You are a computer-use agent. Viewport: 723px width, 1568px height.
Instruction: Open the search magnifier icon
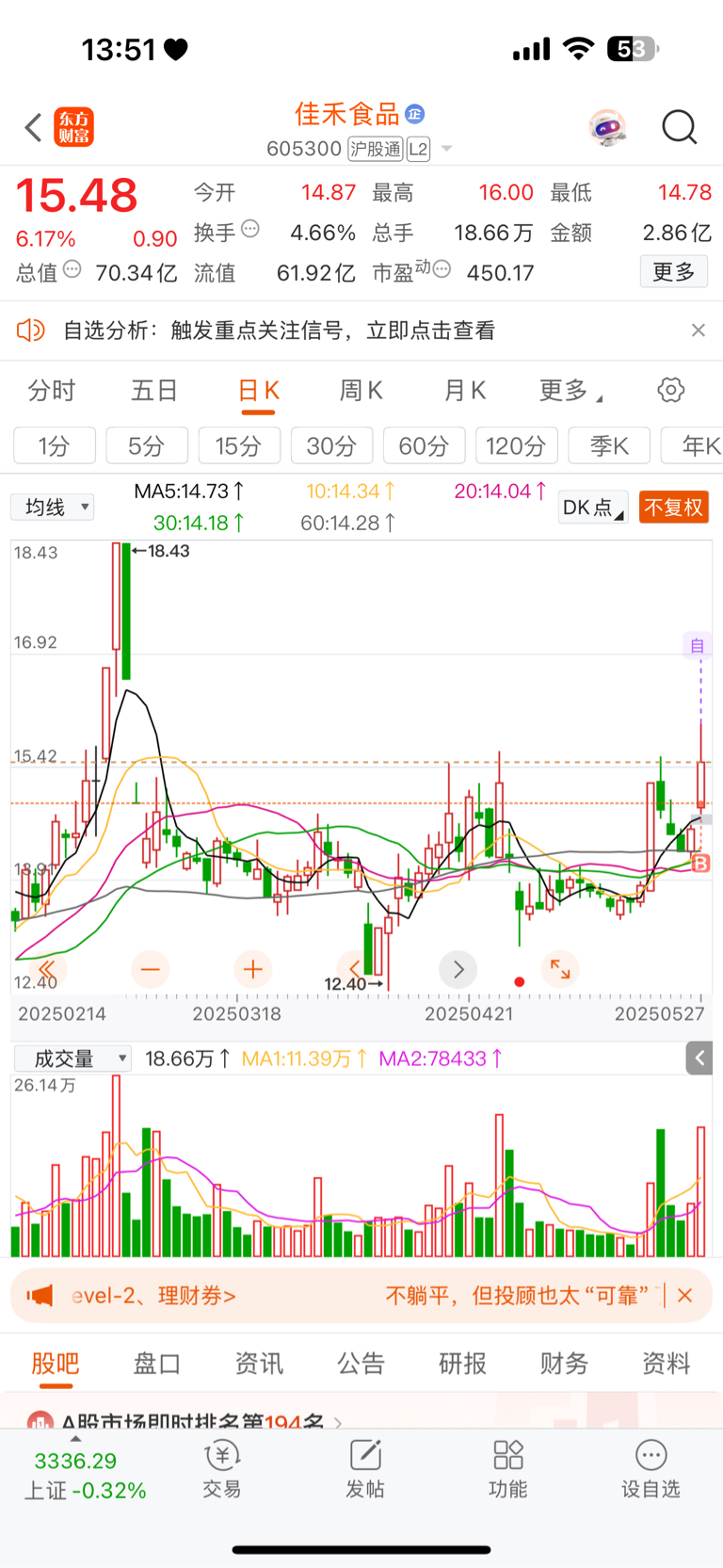click(x=680, y=126)
